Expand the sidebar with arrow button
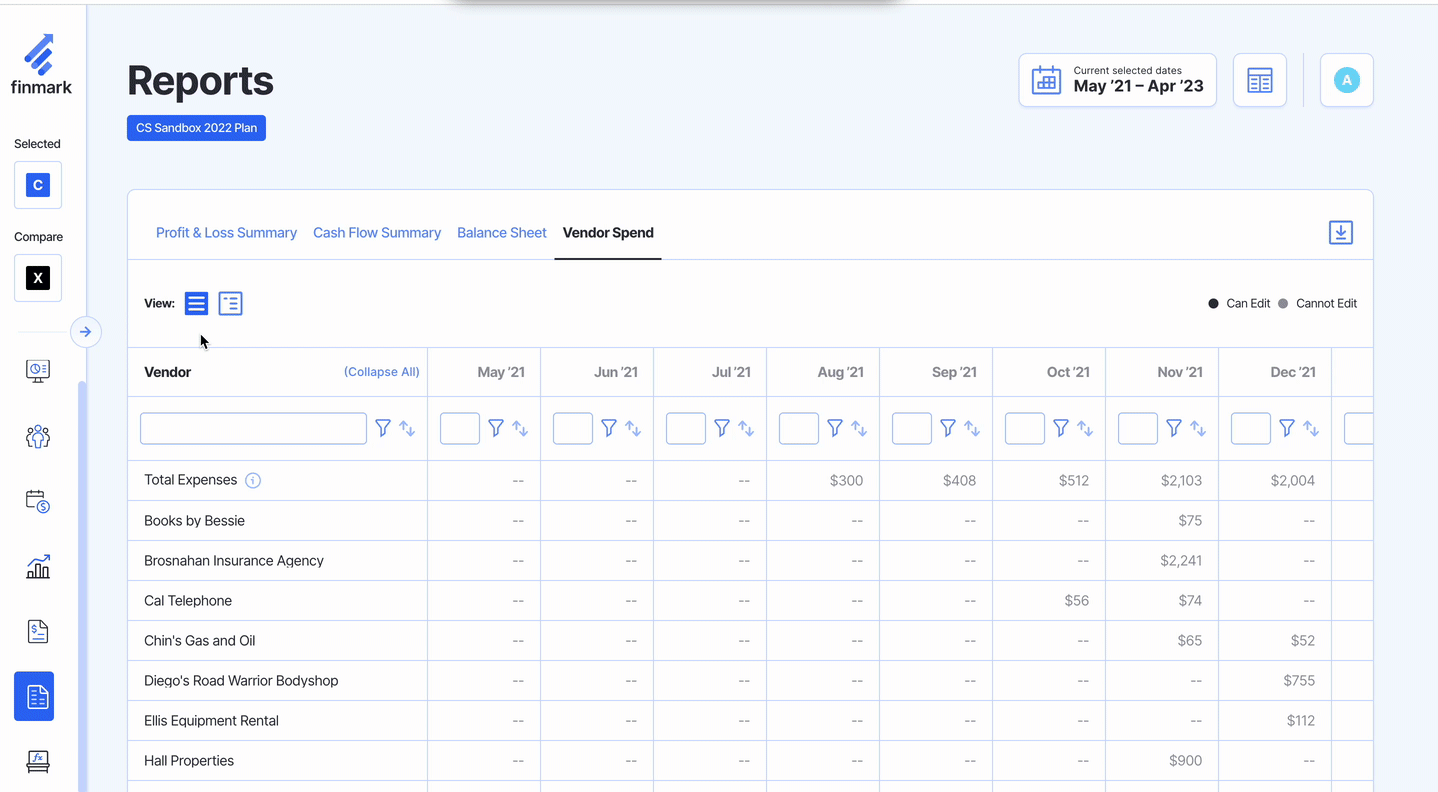Screen dimensions: 1438x792 click(86, 332)
